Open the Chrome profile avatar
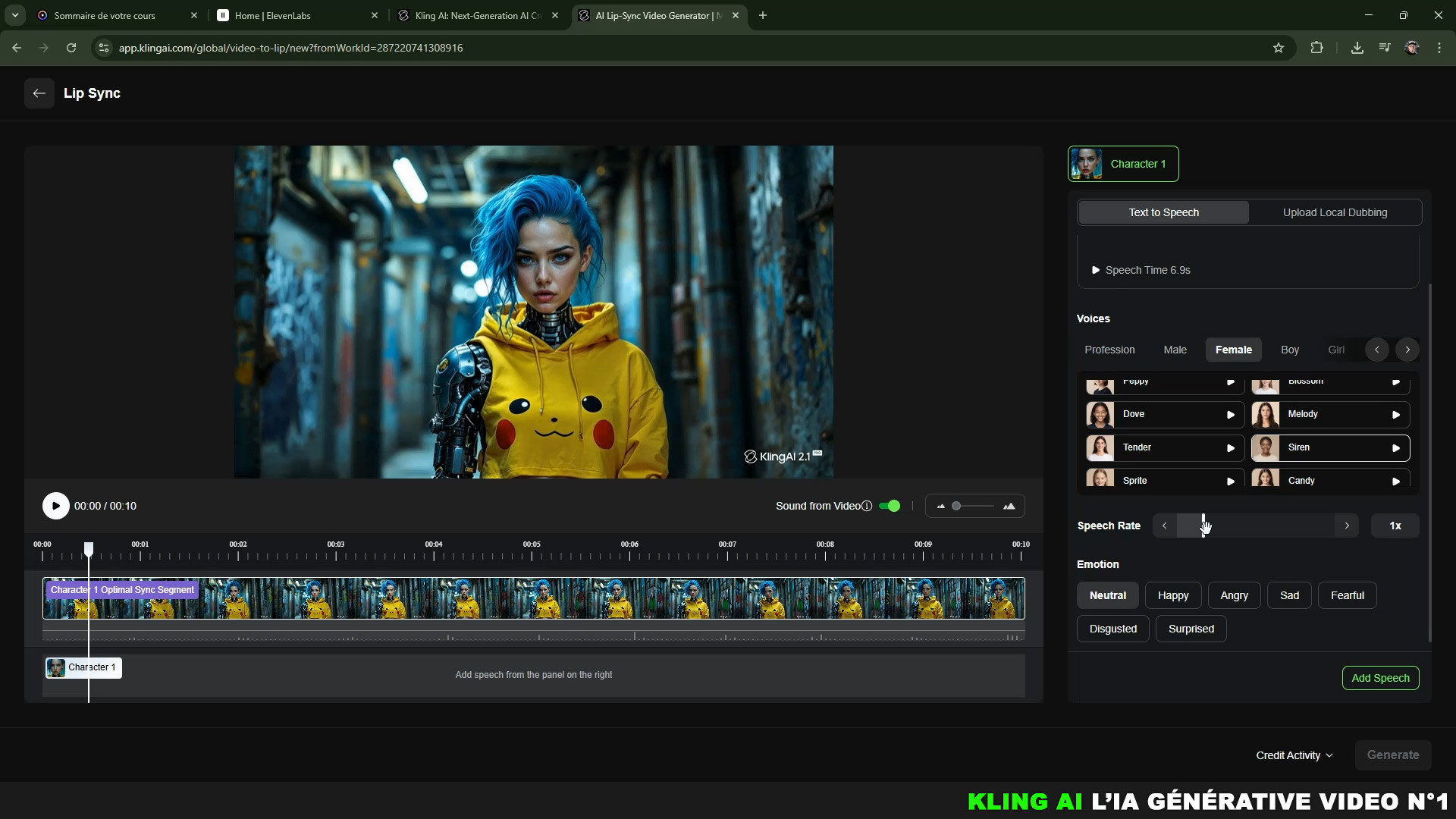This screenshot has width=1456, height=819. (1412, 48)
